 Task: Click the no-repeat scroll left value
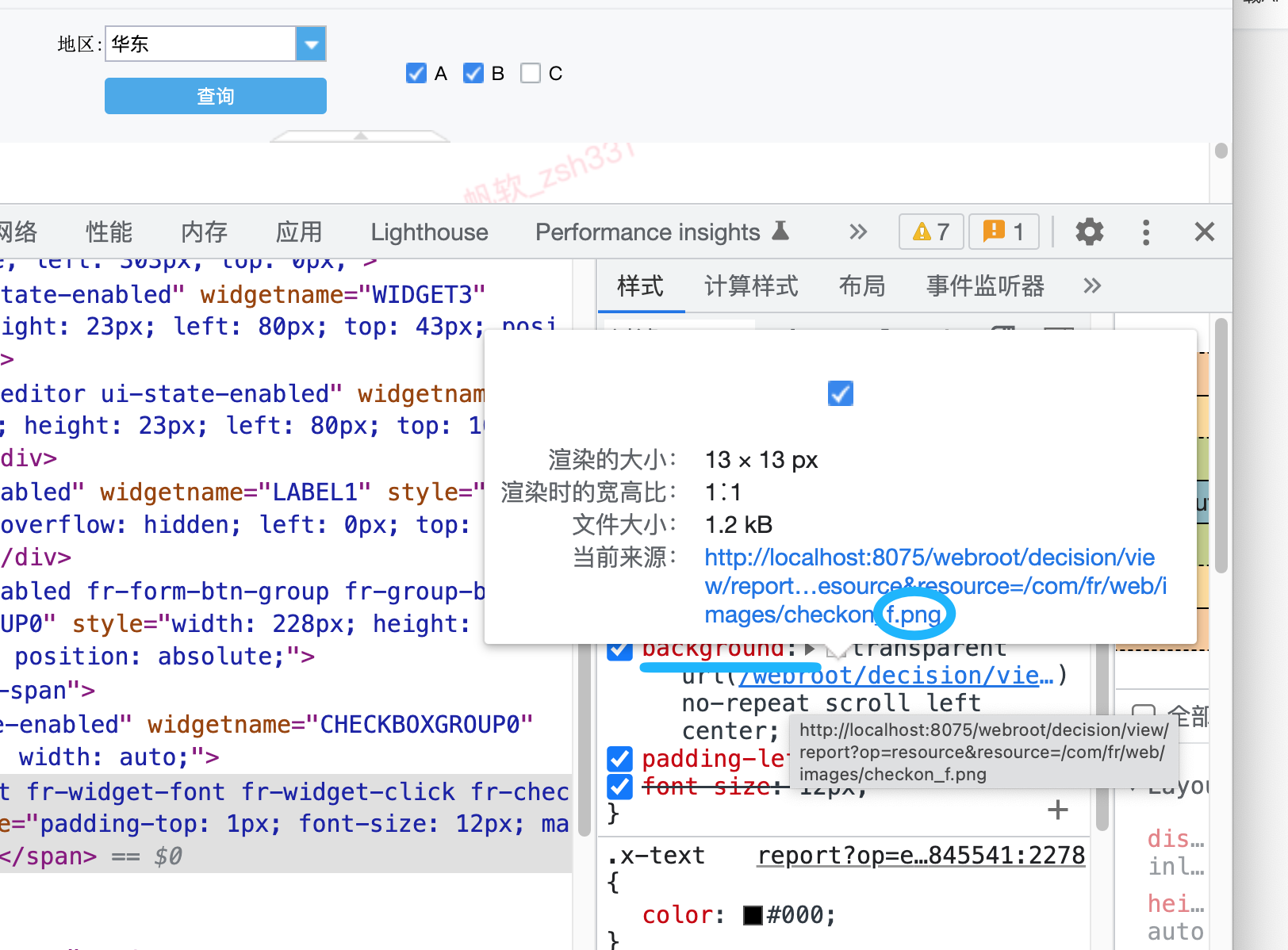click(831, 703)
